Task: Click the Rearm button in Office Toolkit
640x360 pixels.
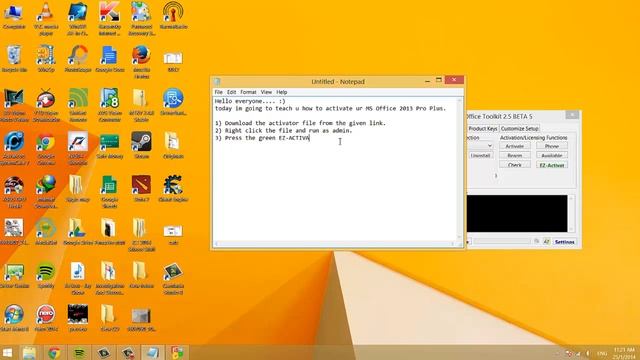Action: tap(515, 156)
